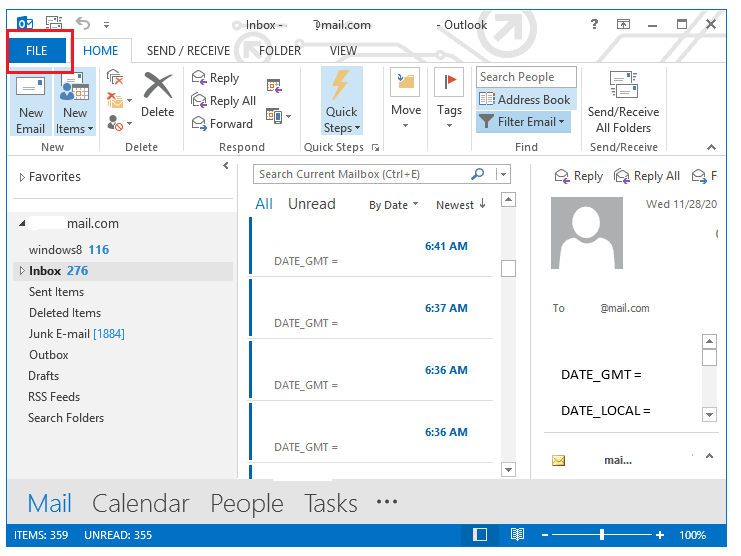Click the Outlook application icon in title bar
741x556 pixels.
(25, 23)
